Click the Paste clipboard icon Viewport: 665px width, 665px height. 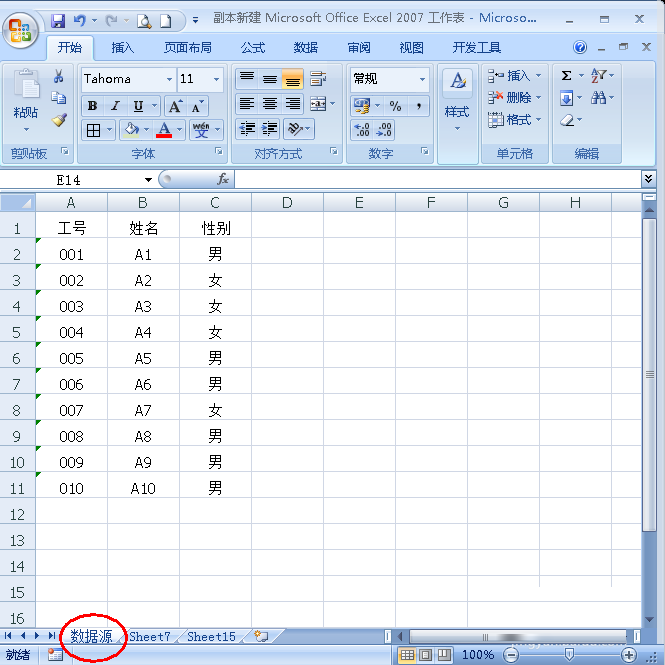click(x=26, y=84)
